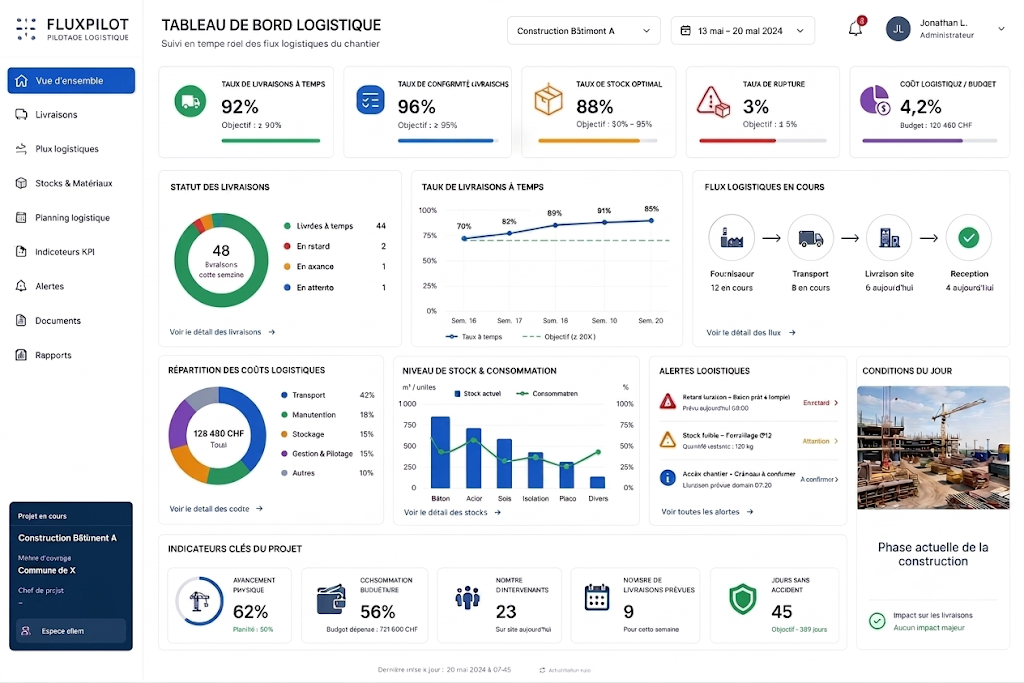Viewport: 1024px width, 683px height.
Task: Click the Commune de X text
Action: click(46, 570)
